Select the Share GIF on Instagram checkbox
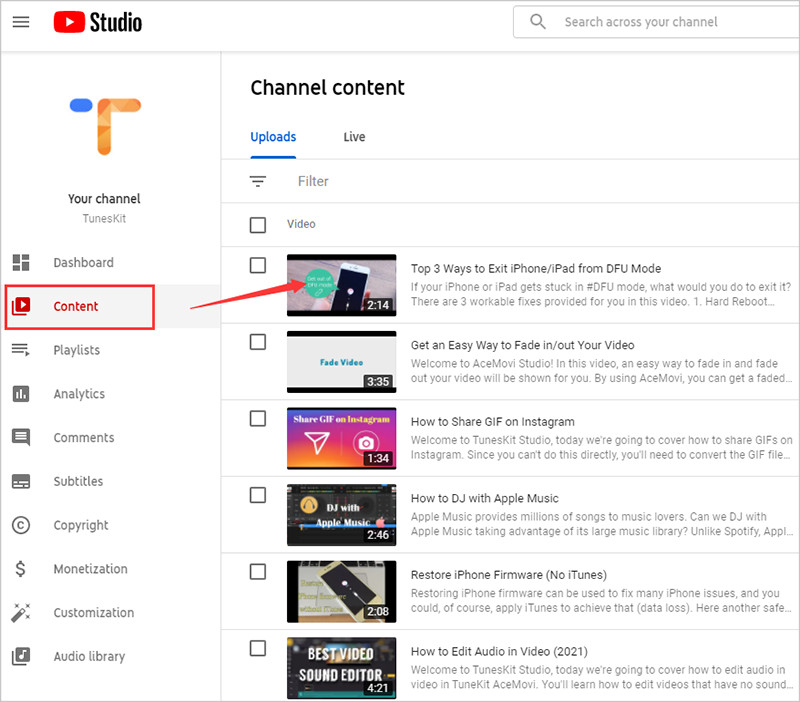 tap(258, 418)
